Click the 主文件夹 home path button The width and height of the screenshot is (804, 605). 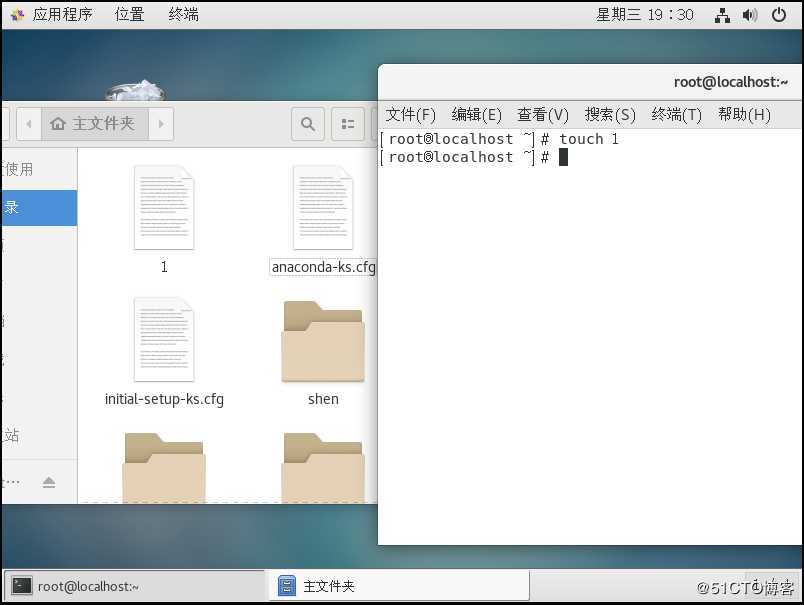click(94, 124)
